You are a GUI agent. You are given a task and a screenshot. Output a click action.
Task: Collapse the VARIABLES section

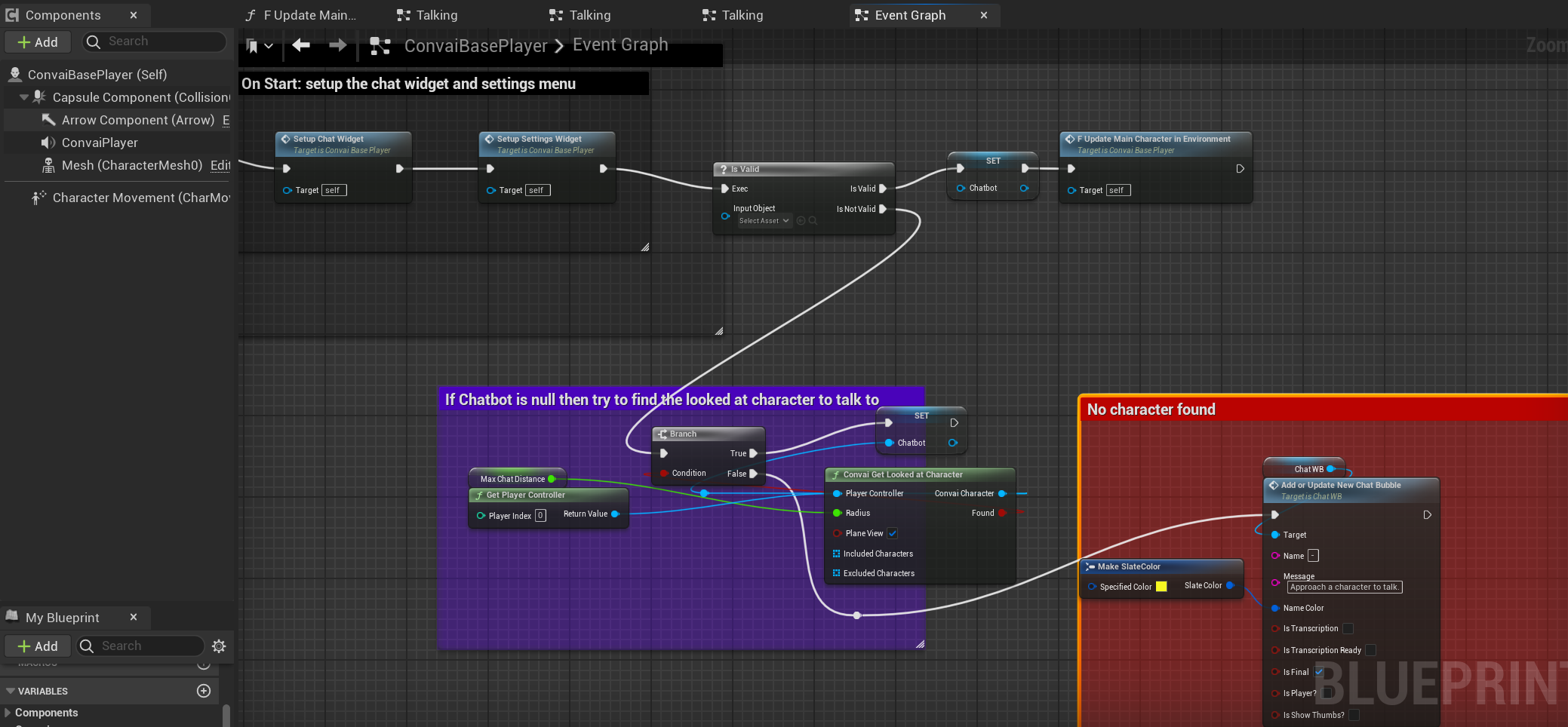[11, 691]
